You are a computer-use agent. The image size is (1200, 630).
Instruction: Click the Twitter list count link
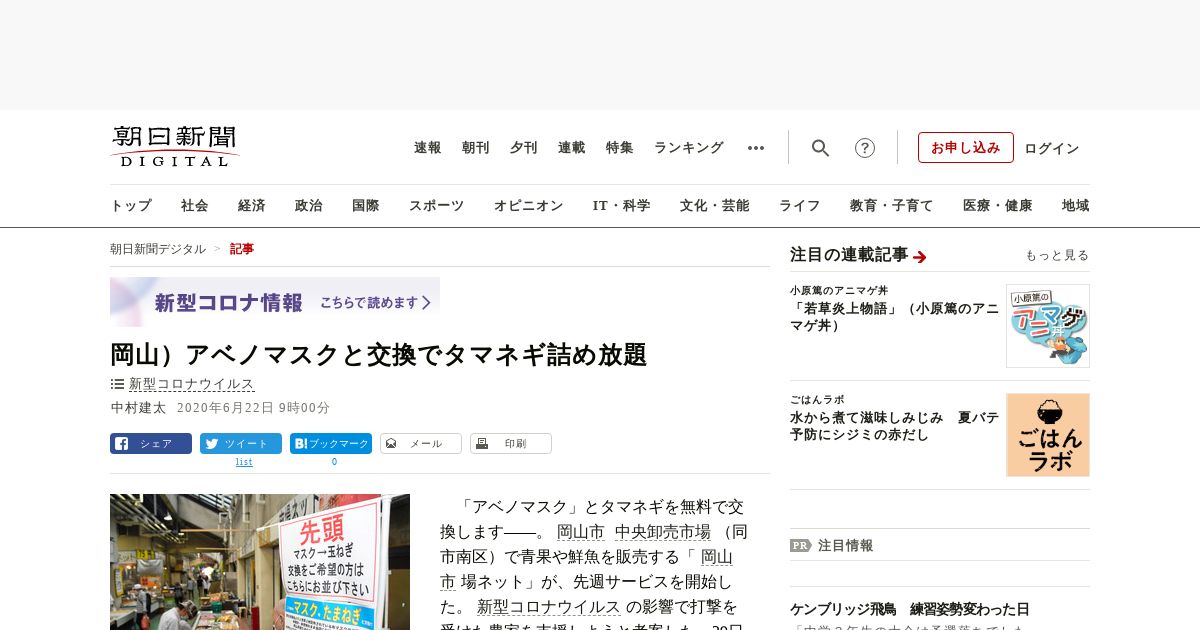(244, 462)
